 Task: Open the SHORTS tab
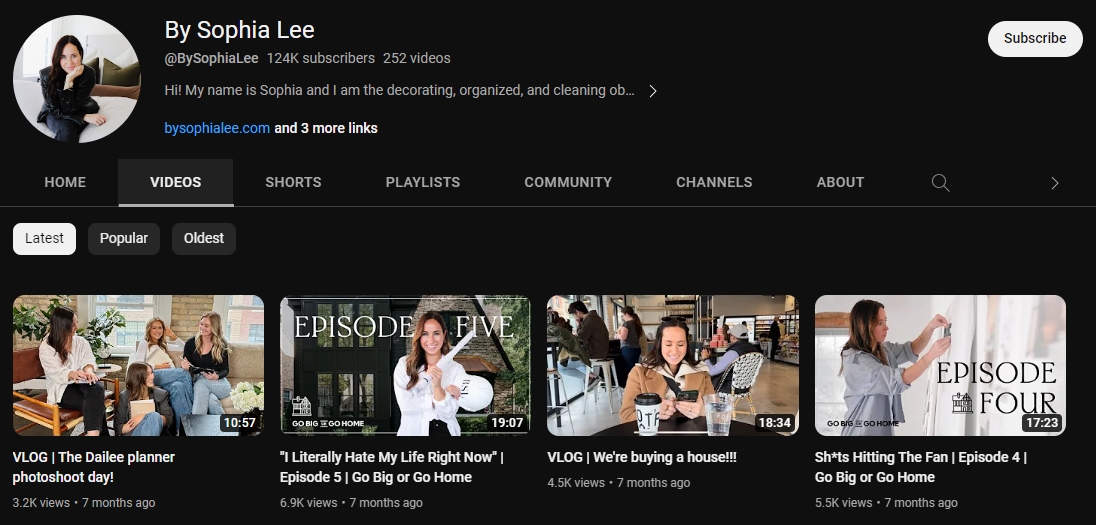[294, 182]
